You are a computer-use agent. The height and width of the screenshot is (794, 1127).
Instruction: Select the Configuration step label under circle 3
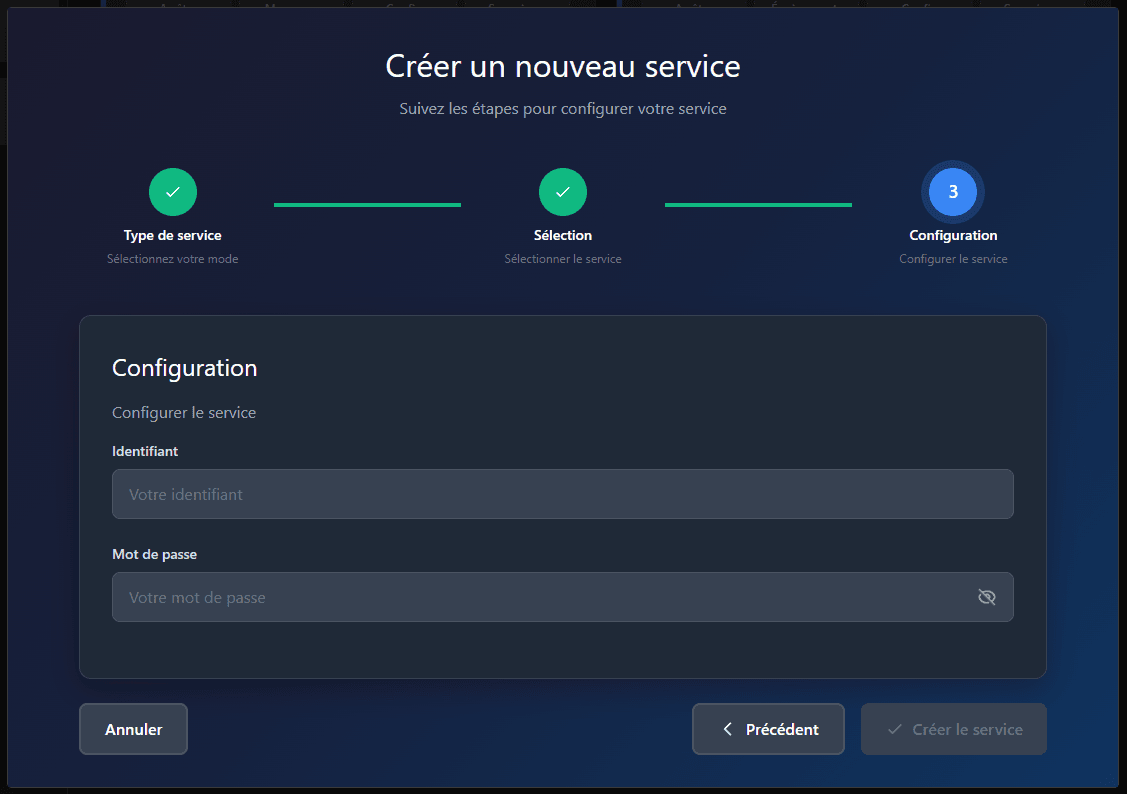(x=953, y=236)
